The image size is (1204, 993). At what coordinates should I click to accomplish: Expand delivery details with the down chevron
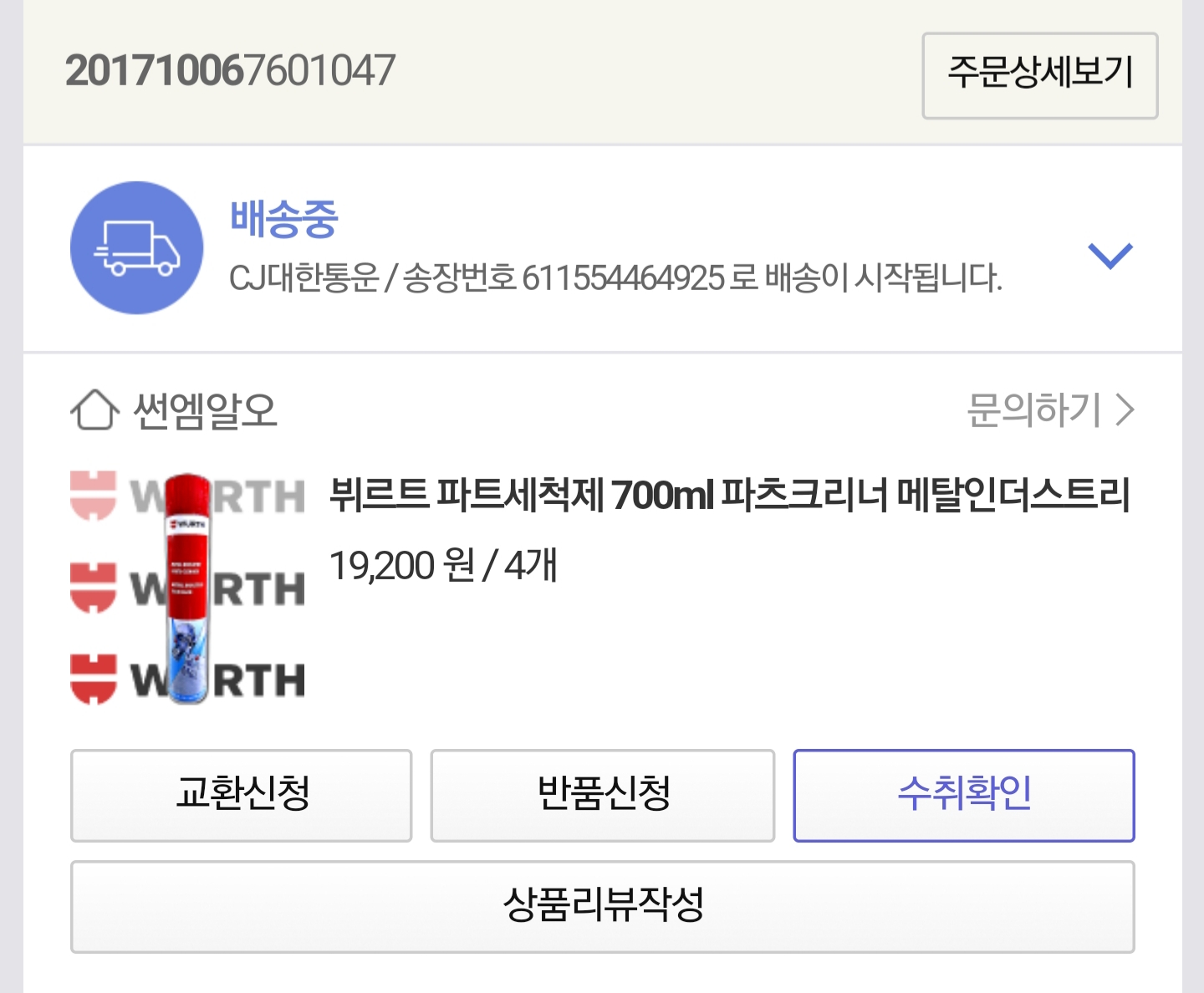point(1110,256)
